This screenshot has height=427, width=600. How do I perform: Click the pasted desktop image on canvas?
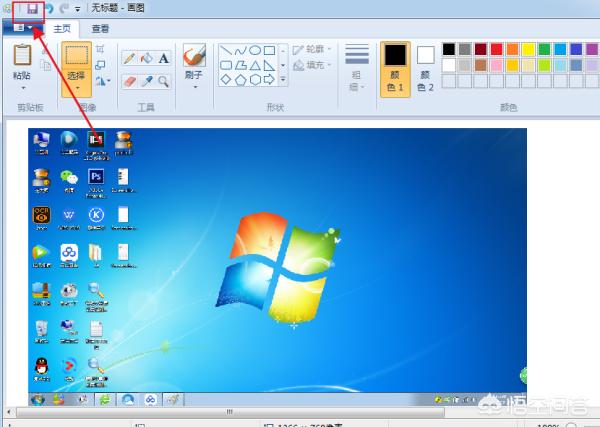coord(277,267)
